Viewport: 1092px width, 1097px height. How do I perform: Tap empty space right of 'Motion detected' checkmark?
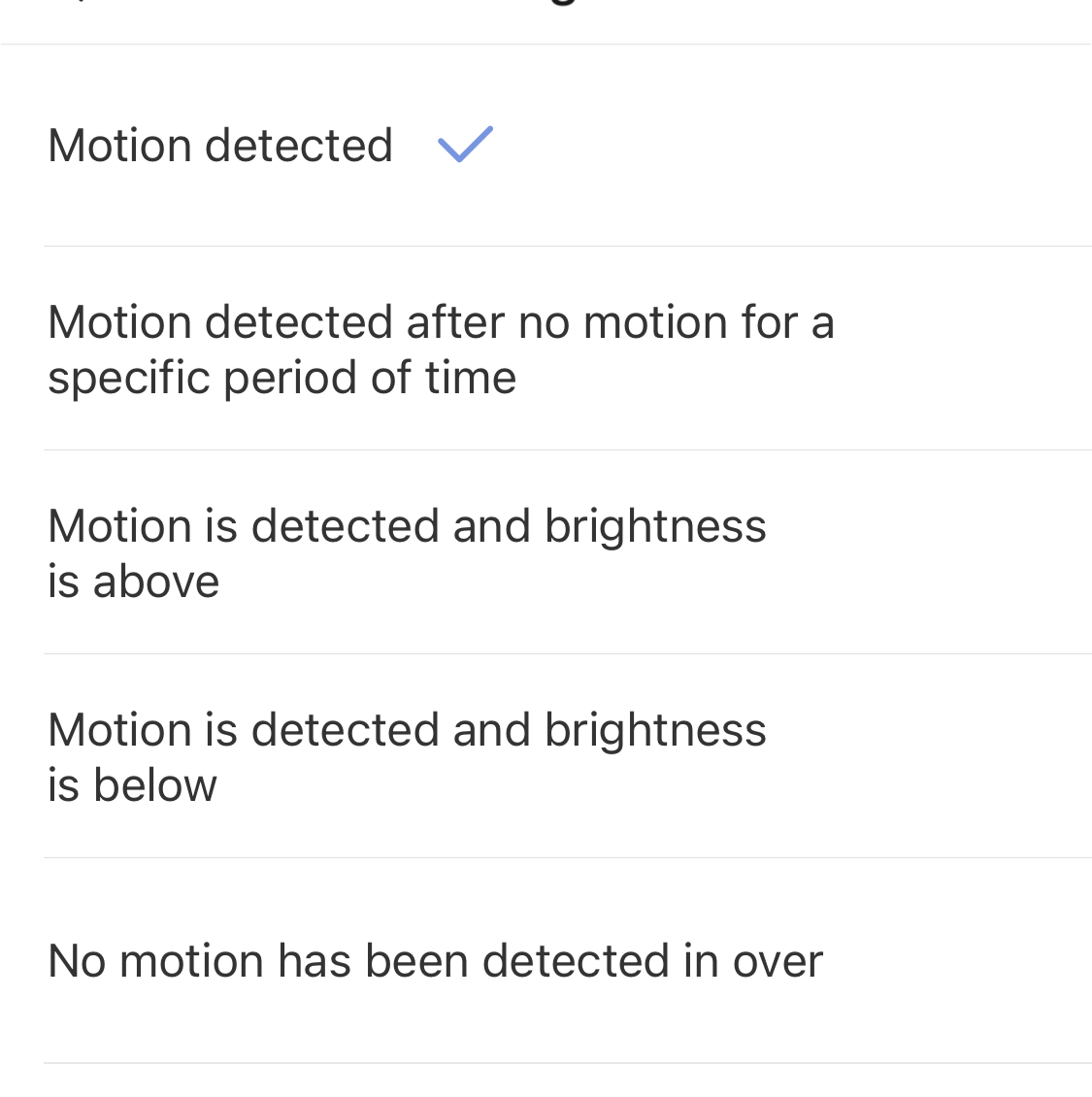[x=777, y=146]
